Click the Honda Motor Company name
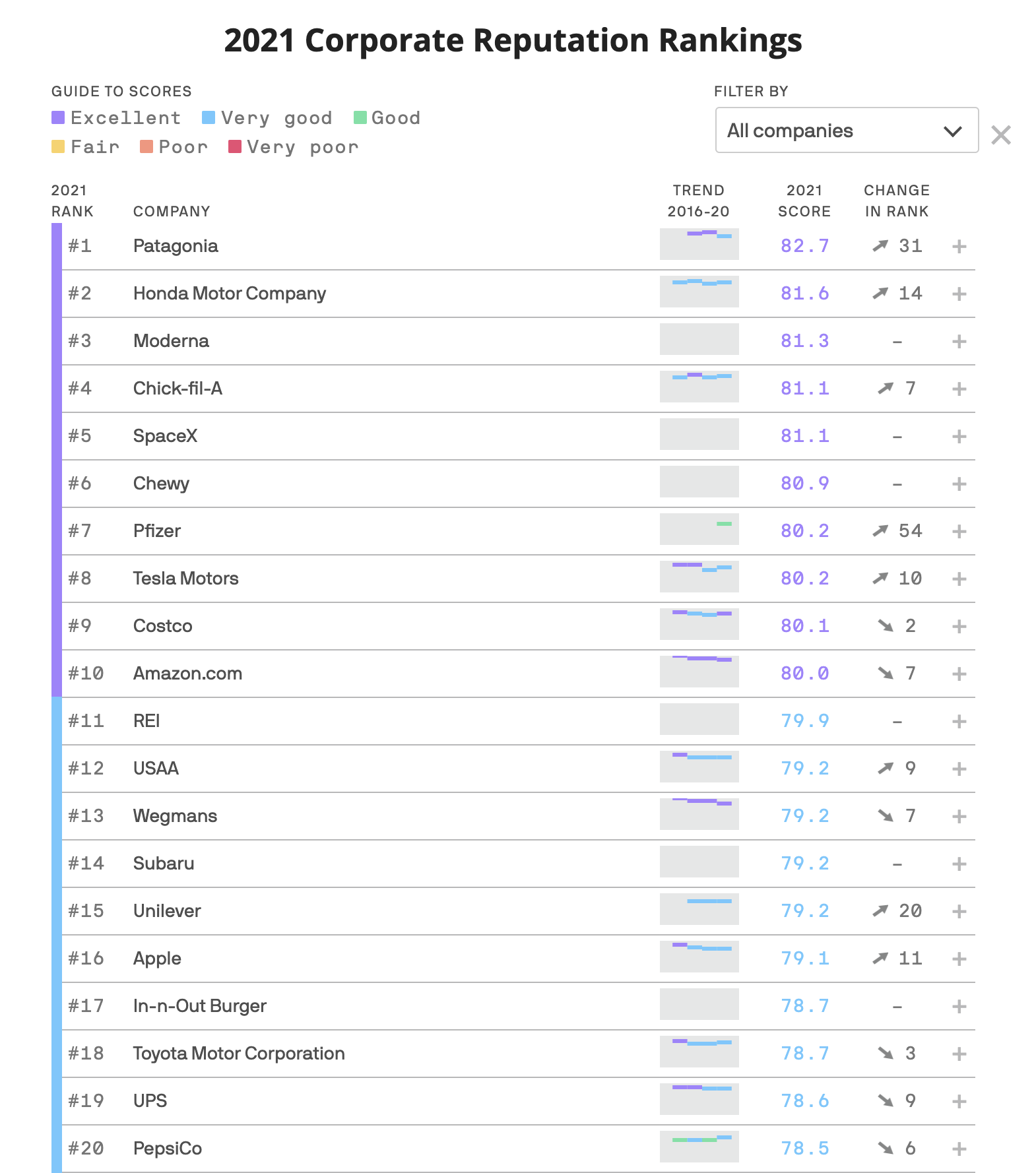The image size is (1036, 1173). tap(230, 294)
